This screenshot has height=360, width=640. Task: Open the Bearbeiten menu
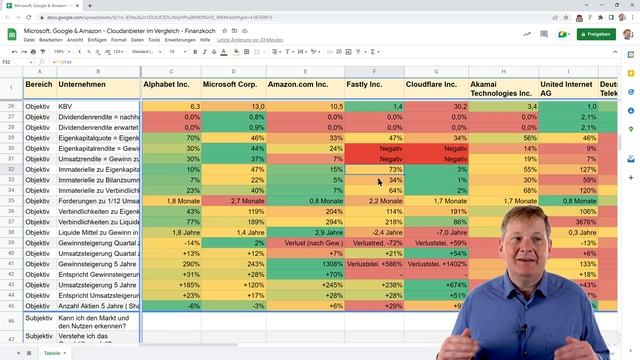click(51, 40)
